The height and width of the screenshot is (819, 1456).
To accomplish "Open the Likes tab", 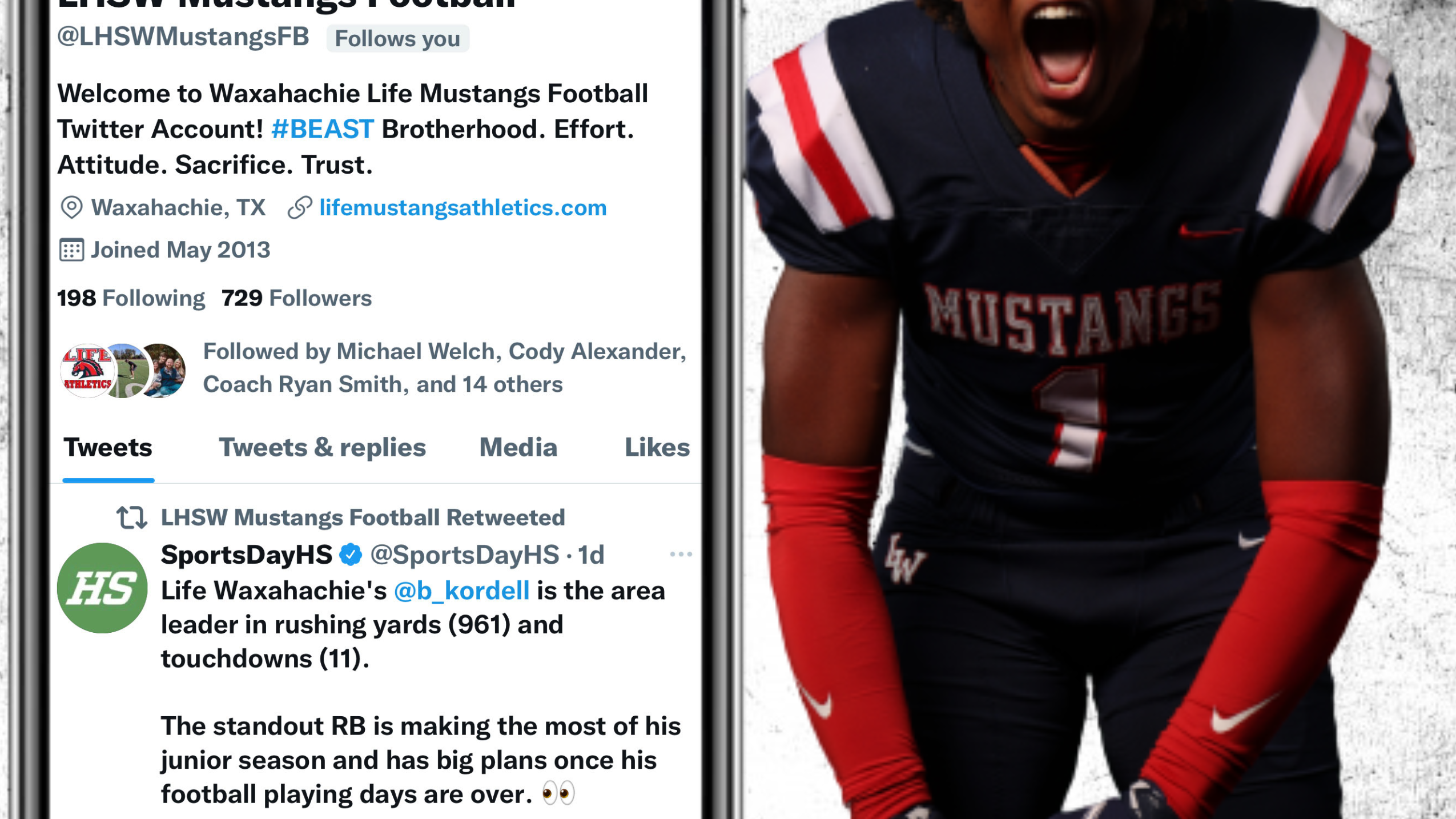I will tap(657, 447).
